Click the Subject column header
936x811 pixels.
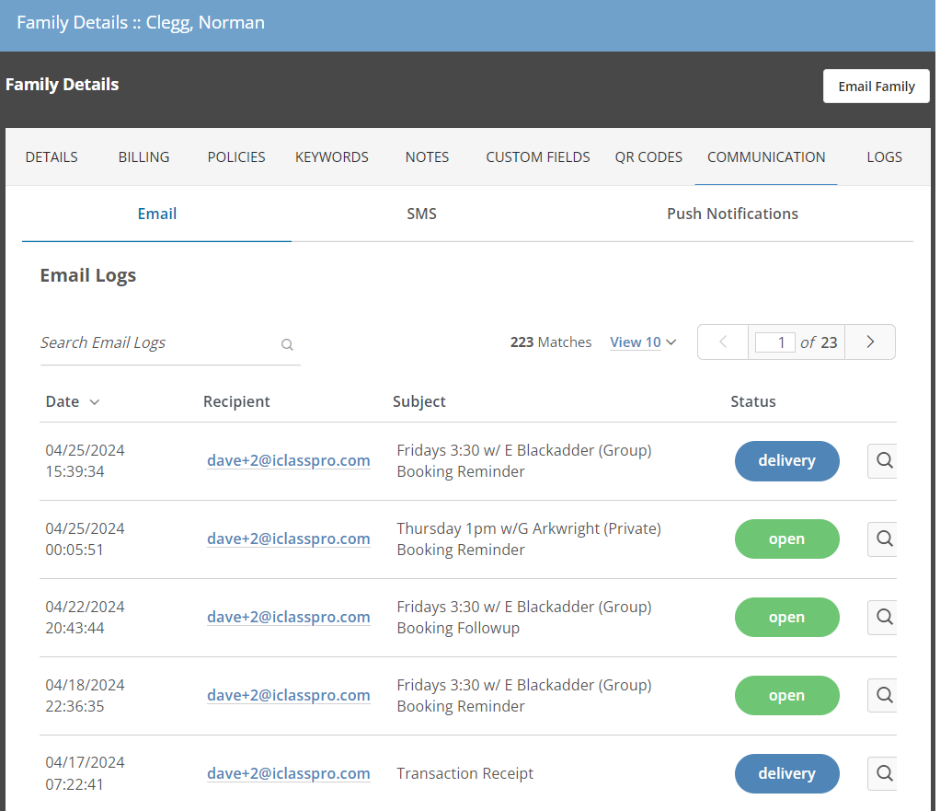tap(419, 402)
